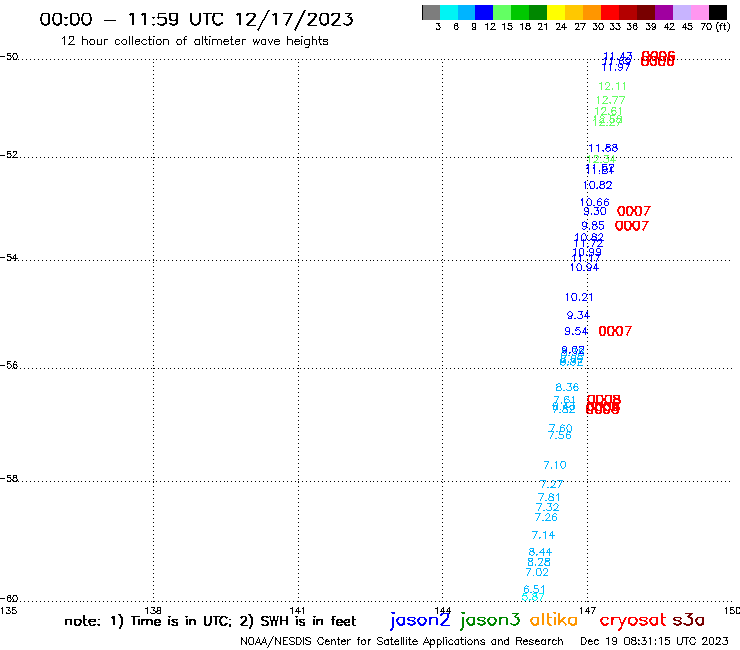Click the wave height value 7.10
The image size is (740, 650).
(x=555, y=465)
